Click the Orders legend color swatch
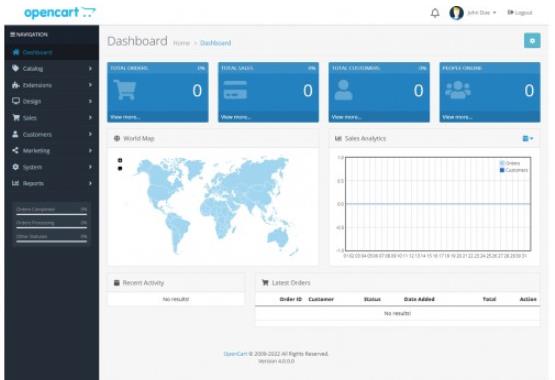 502,163
